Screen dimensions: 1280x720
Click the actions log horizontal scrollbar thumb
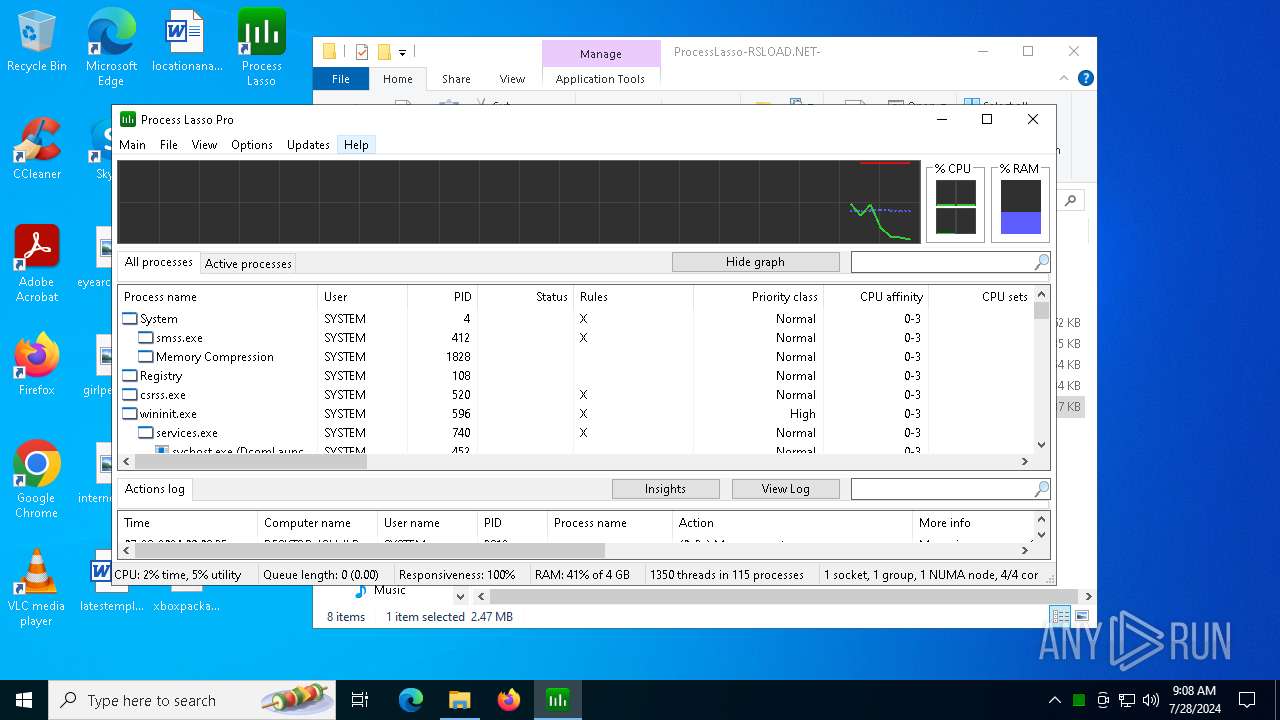[x=370, y=550]
